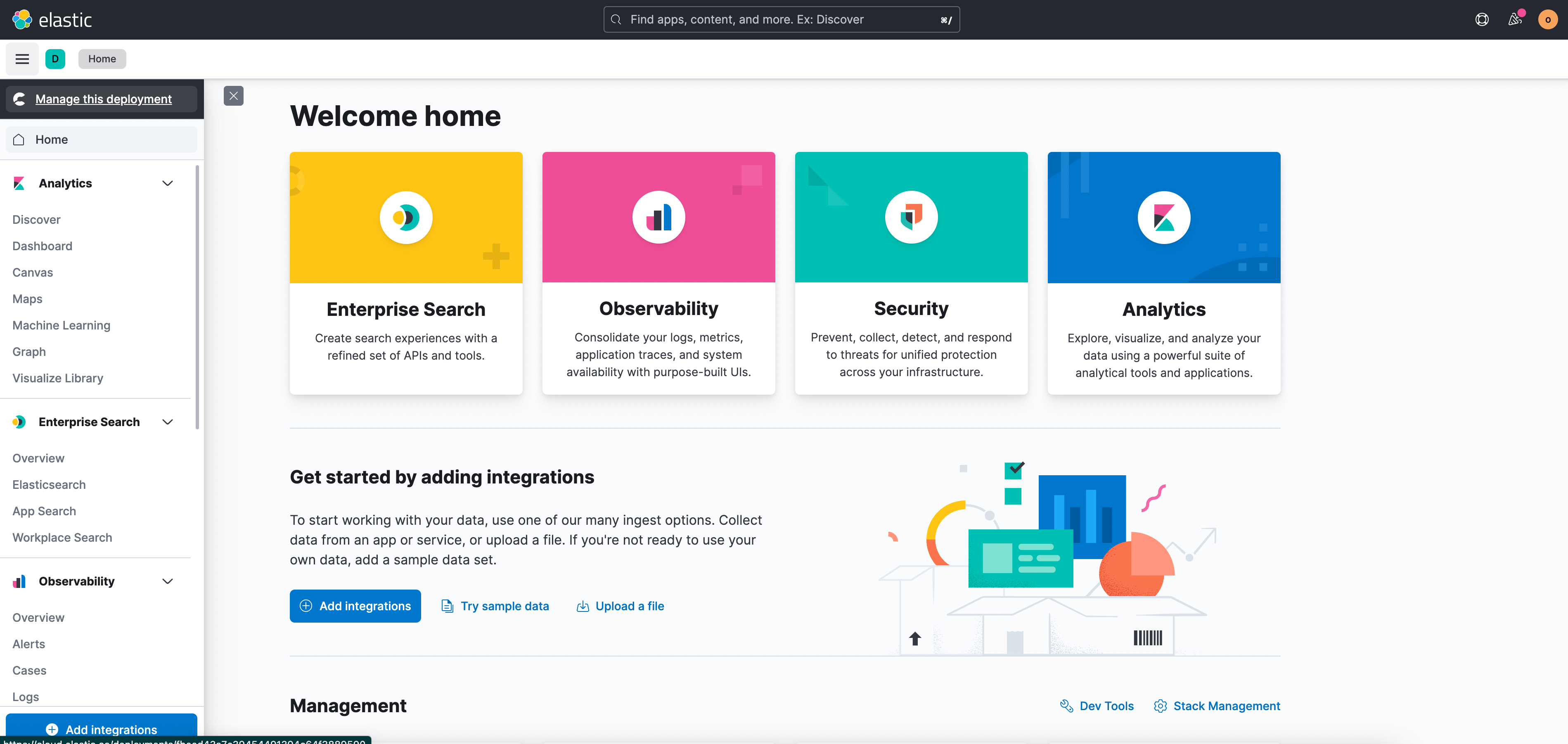Click the Security shield card icon

coord(911,217)
